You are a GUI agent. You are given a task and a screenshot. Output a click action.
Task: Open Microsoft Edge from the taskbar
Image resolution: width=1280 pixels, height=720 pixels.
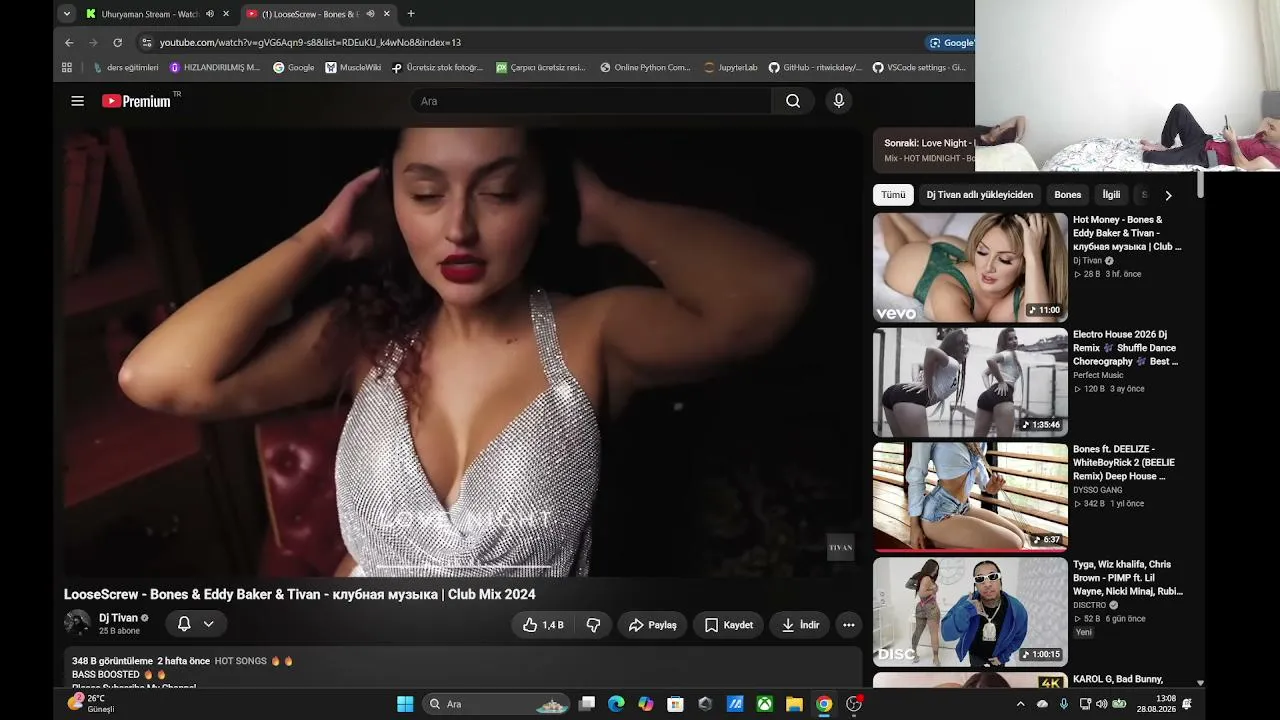616,704
